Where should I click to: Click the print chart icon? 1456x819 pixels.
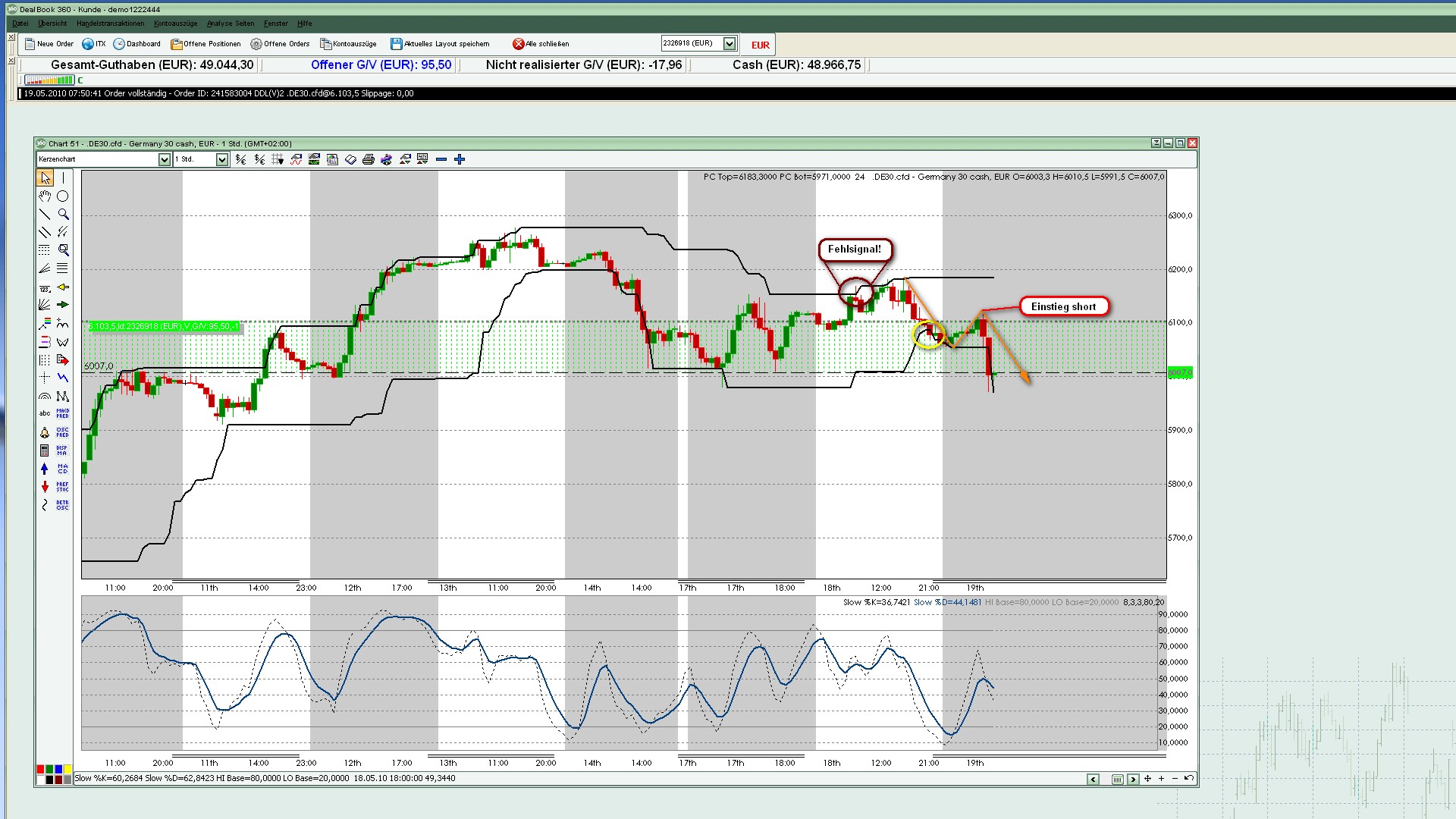tap(369, 159)
